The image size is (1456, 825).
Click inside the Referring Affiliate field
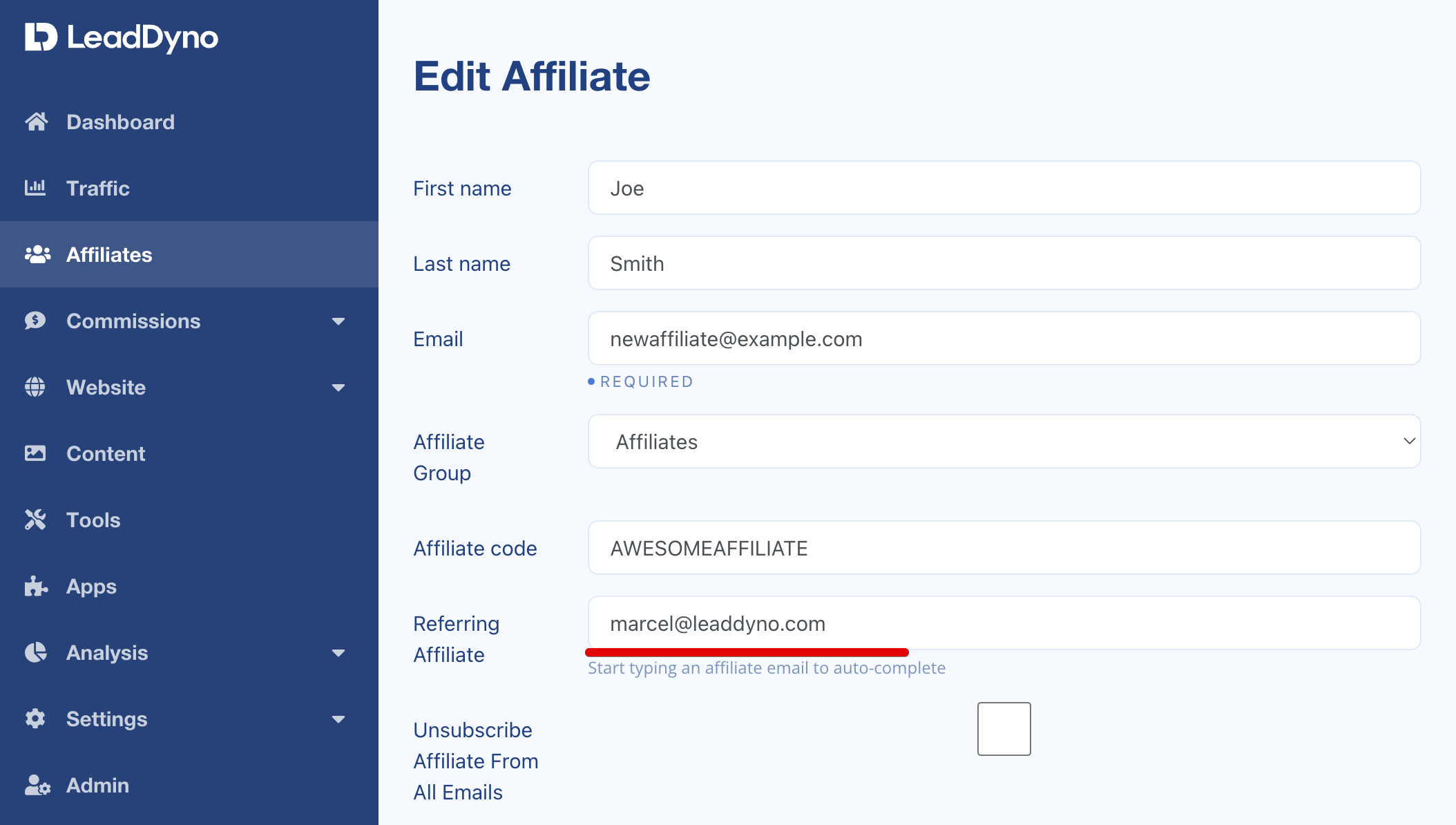[1003, 623]
